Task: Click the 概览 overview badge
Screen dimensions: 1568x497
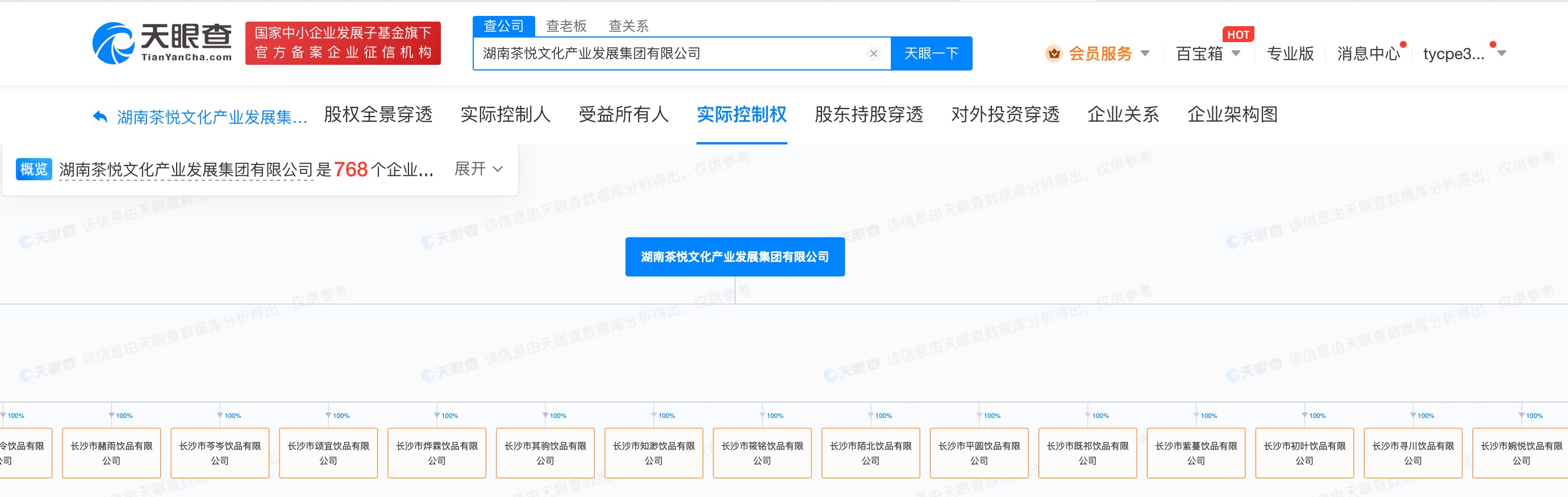Action: coord(34,169)
